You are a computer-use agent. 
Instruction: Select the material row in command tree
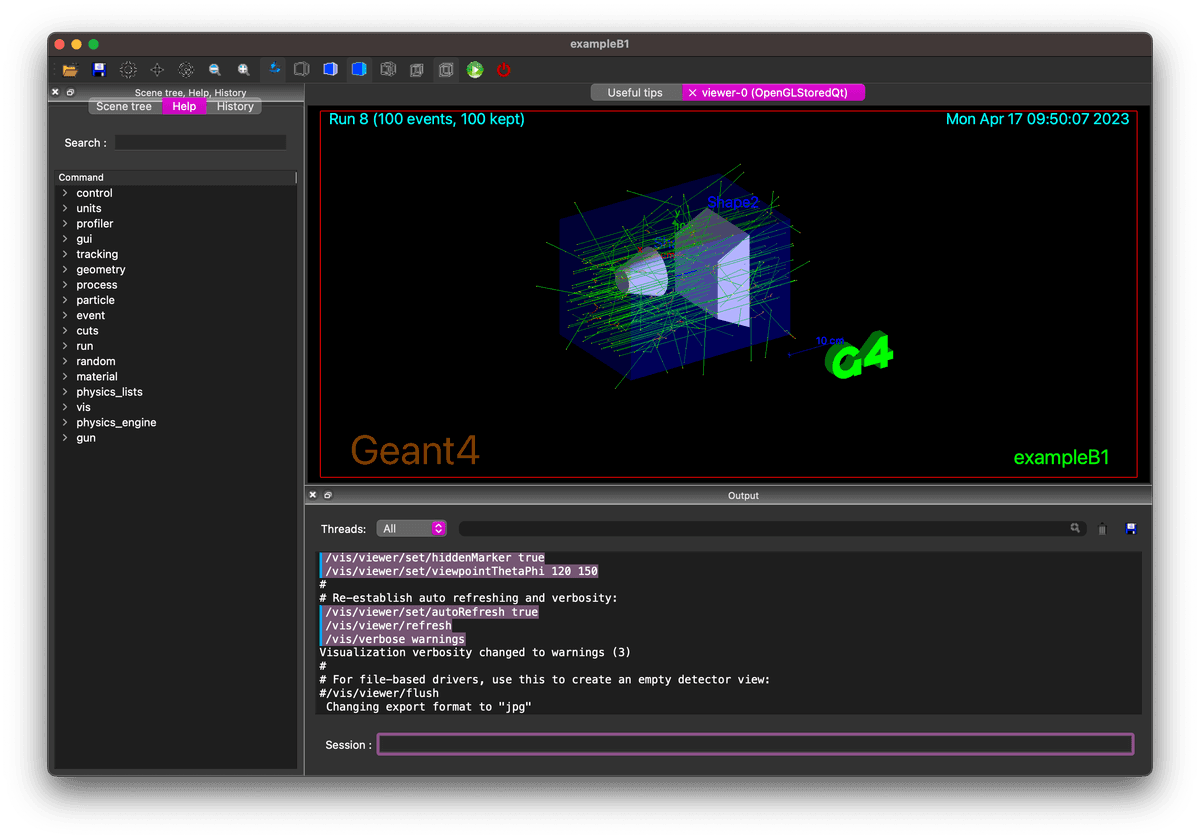pos(176,377)
